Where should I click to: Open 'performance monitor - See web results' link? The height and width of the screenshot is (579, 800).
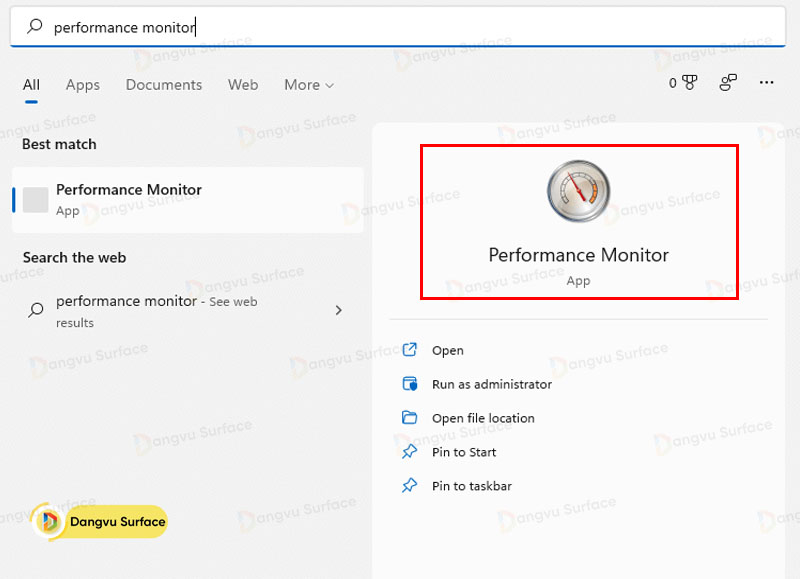[x=156, y=310]
